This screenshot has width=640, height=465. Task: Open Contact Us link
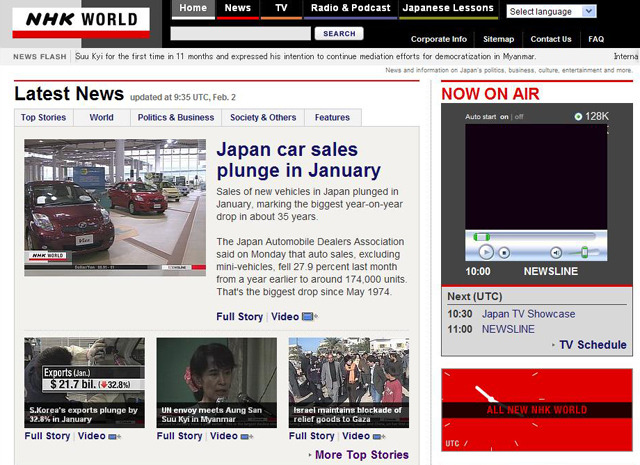tap(551, 39)
